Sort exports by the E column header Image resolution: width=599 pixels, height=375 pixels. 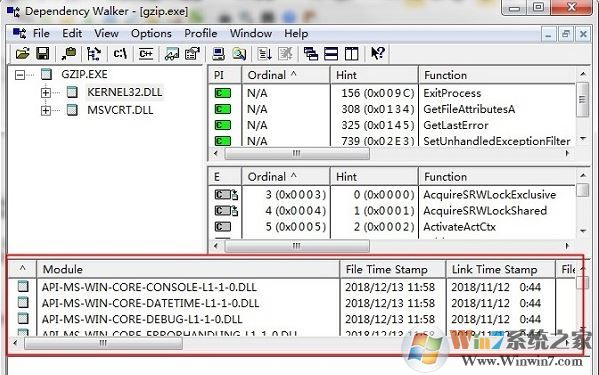(225, 177)
